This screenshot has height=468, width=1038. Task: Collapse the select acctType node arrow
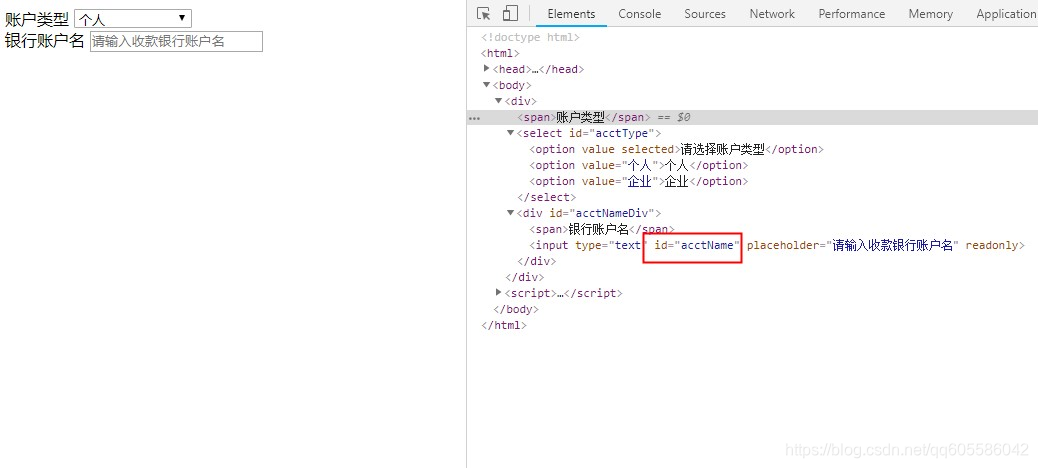pyautogui.click(x=510, y=132)
